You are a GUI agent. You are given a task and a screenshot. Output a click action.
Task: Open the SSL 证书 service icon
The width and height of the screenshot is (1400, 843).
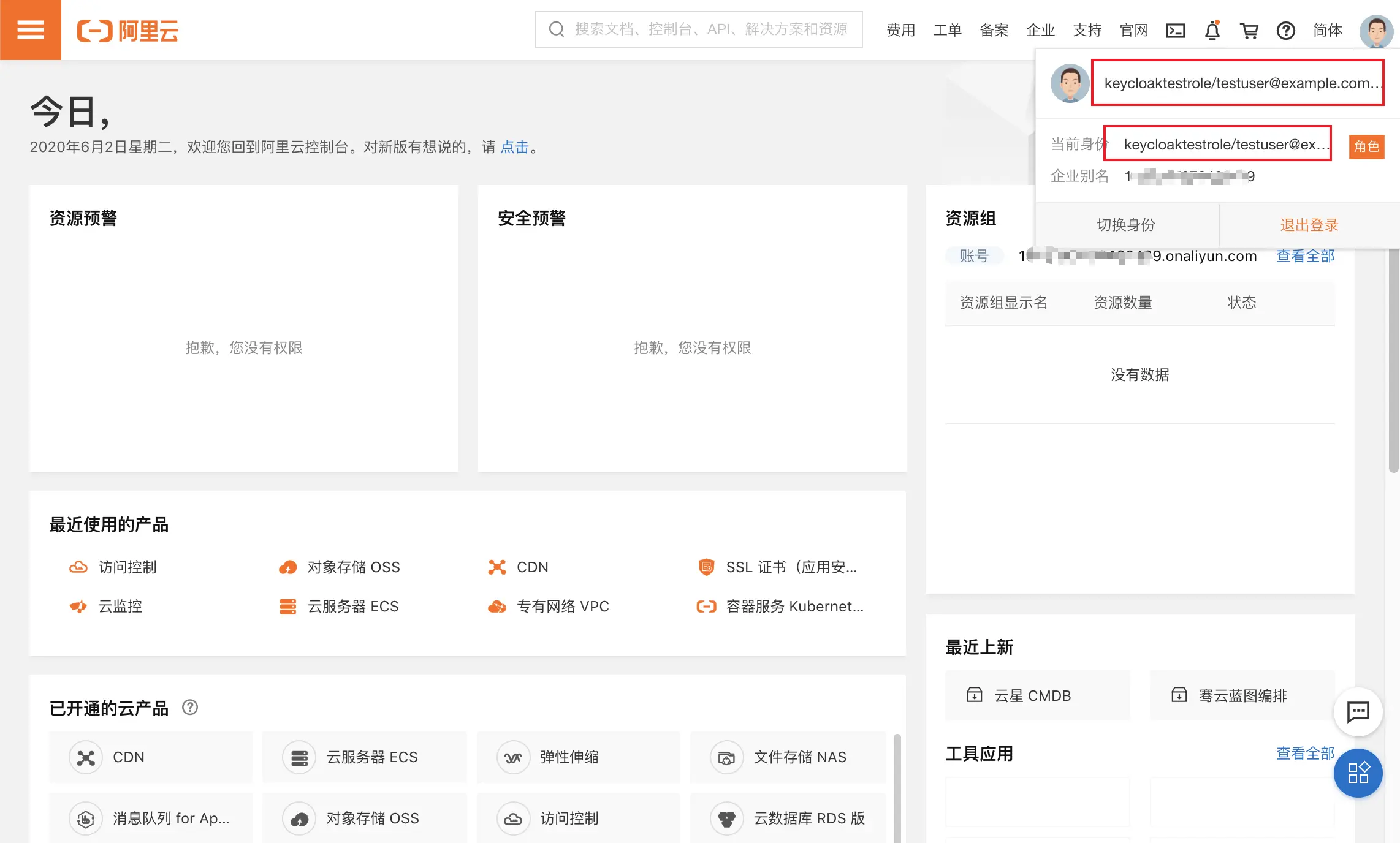click(x=707, y=567)
